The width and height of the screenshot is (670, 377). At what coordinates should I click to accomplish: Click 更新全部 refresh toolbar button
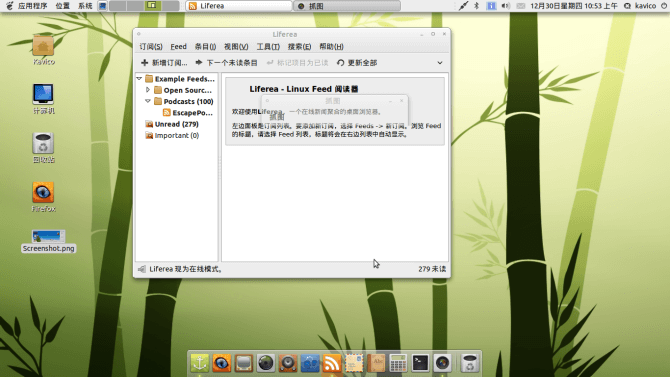(x=357, y=63)
